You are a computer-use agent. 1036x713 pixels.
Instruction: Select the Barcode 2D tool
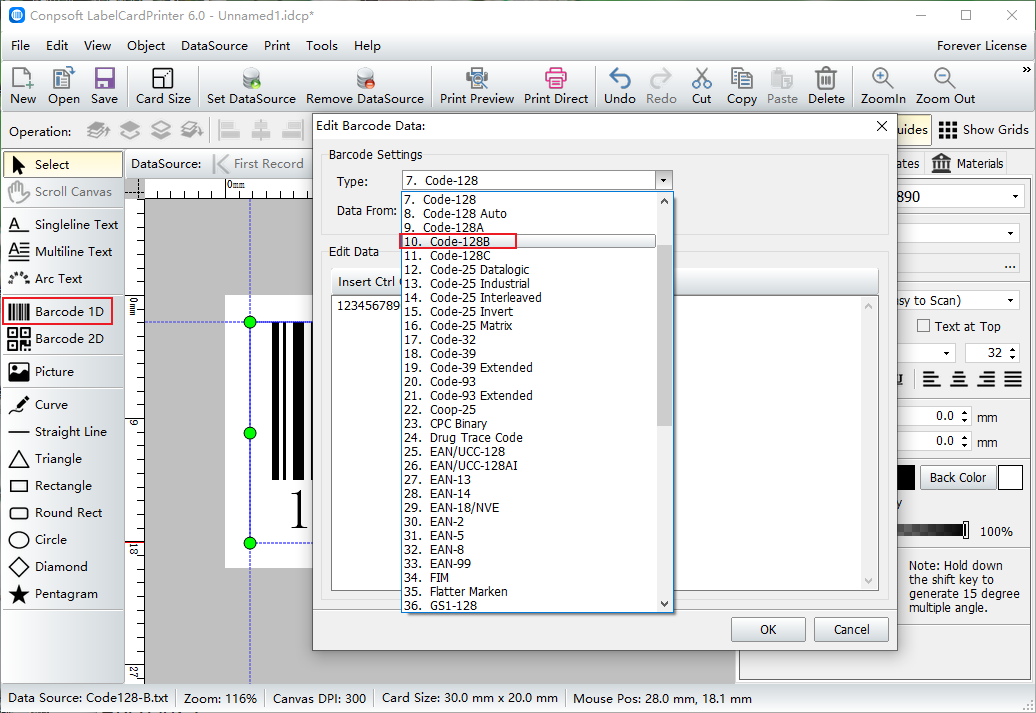coord(63,338)
